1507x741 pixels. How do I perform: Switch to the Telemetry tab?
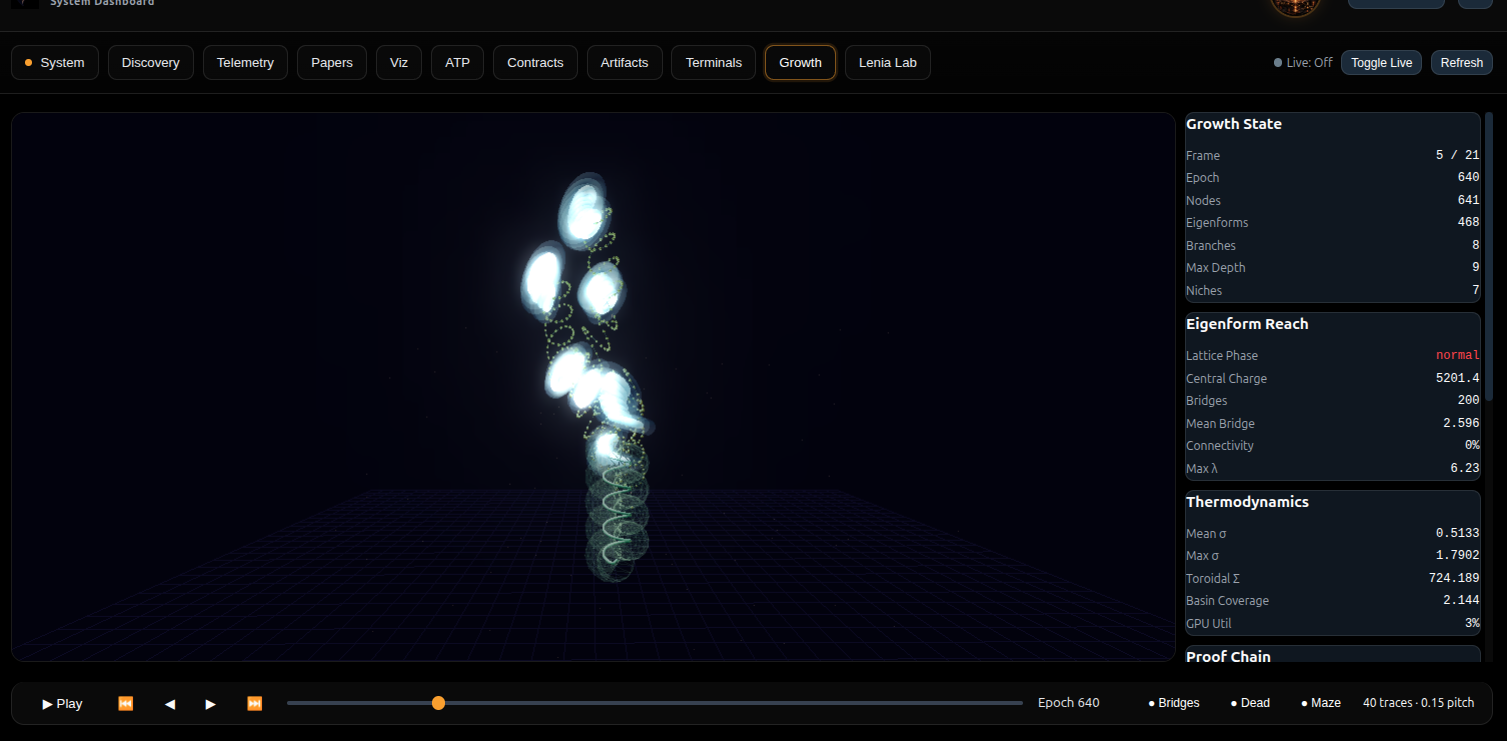[x=245, y=63]
